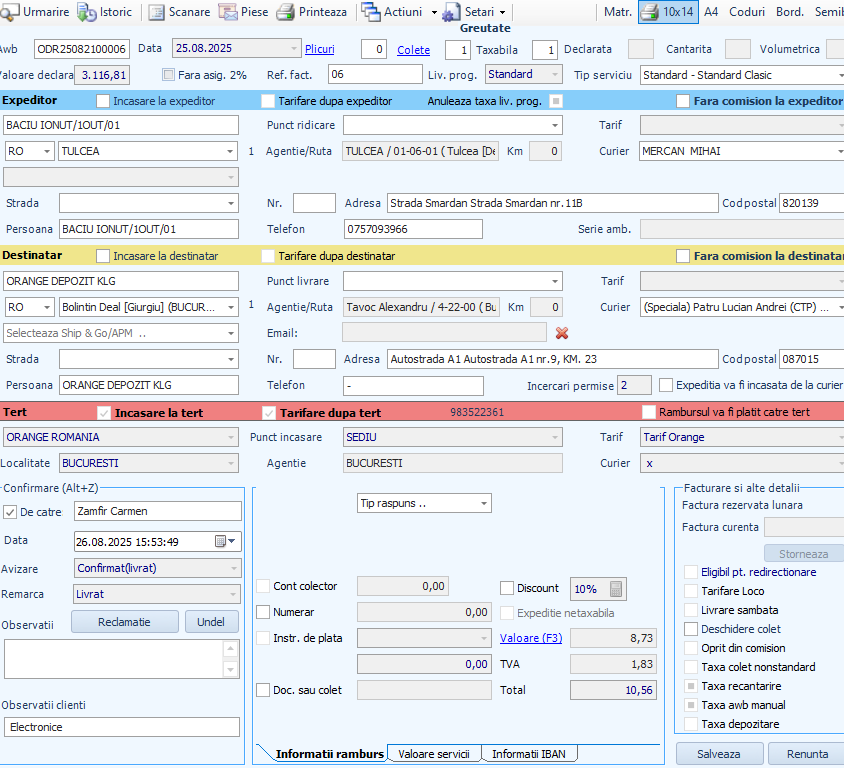Open calendar picker in confirmation Data field
Image resolution: width=844 pixels, height=768 pixels.
click(x=221, y=541)
